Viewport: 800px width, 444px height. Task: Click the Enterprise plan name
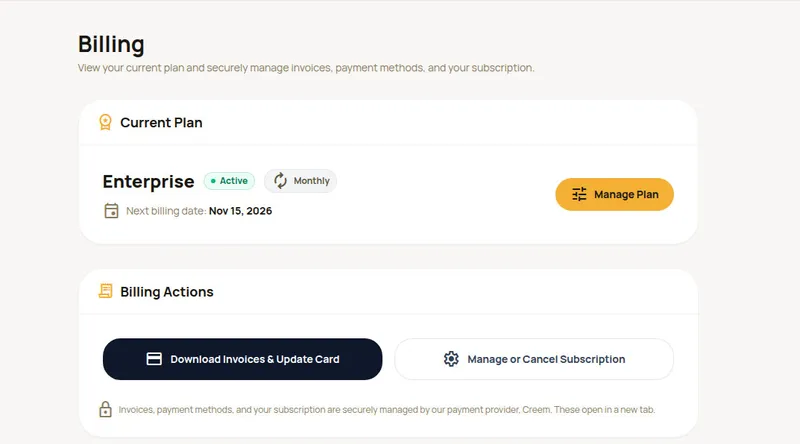click(x=148, y=182)
